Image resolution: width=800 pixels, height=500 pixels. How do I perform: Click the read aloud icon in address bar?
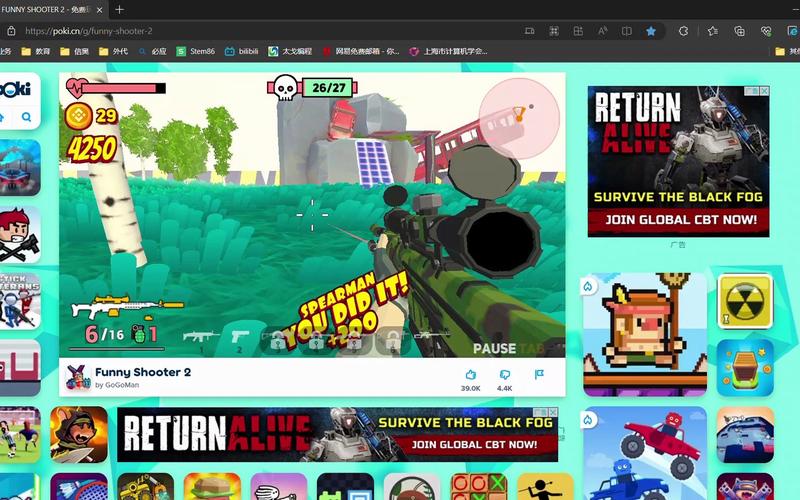click(x=603, y=31)
